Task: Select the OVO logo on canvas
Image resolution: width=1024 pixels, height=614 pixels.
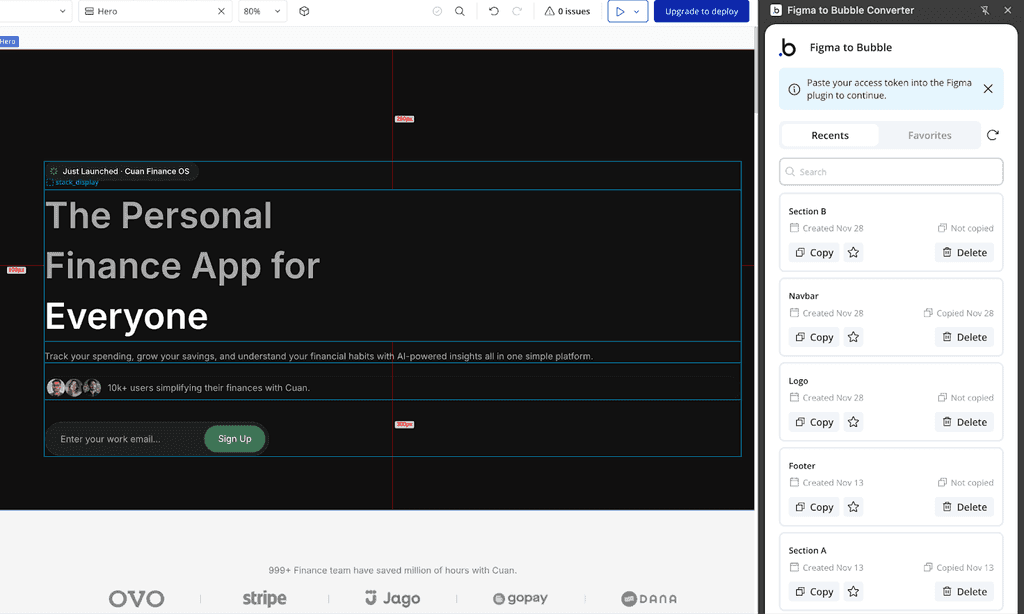Action: (x=136, y=598)
